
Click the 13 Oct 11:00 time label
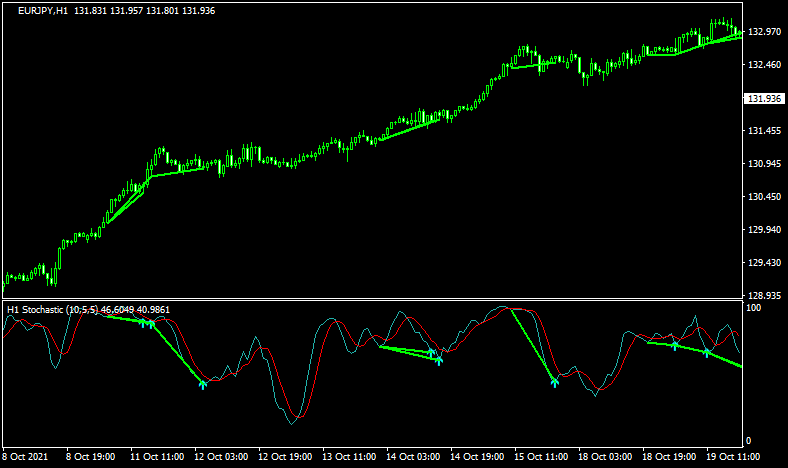click(350, 456)
